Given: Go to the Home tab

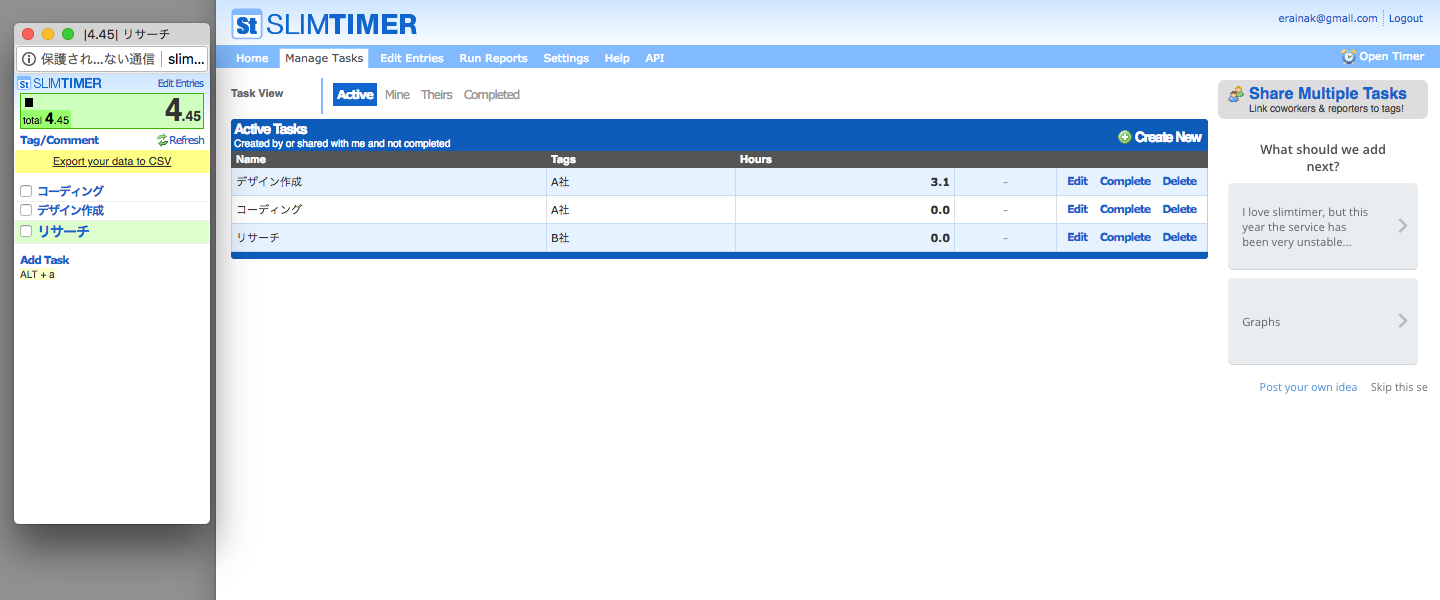Looking at the screenshot, I should [x=252, y=58].
